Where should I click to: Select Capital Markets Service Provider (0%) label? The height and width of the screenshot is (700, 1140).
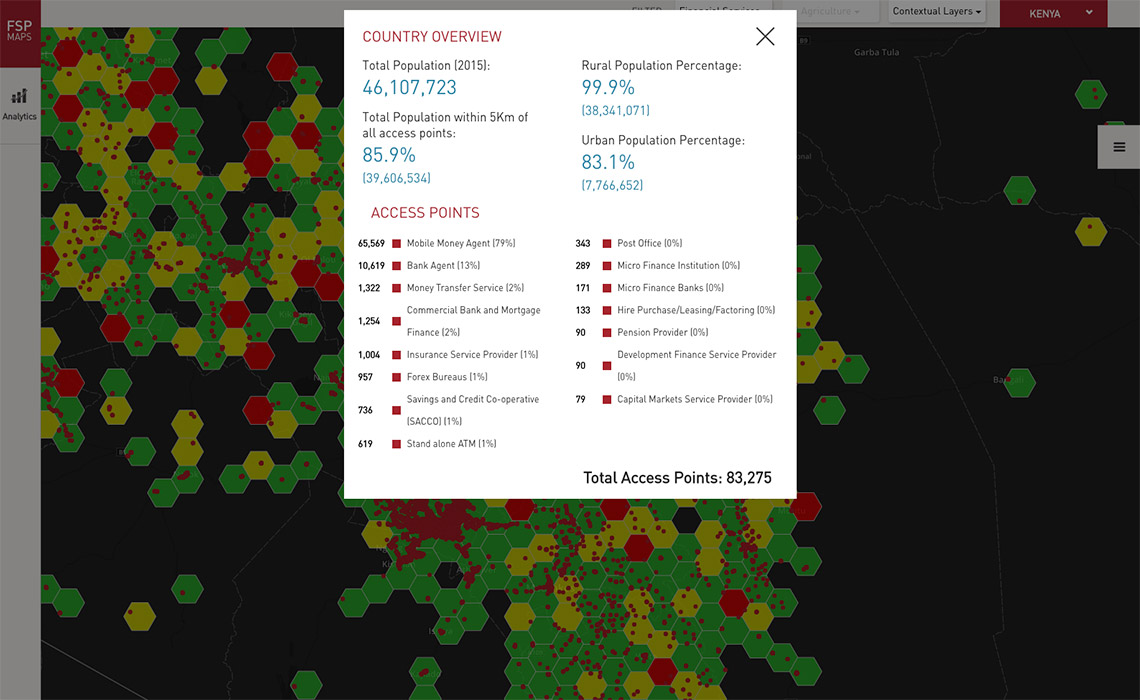(694, 399)
